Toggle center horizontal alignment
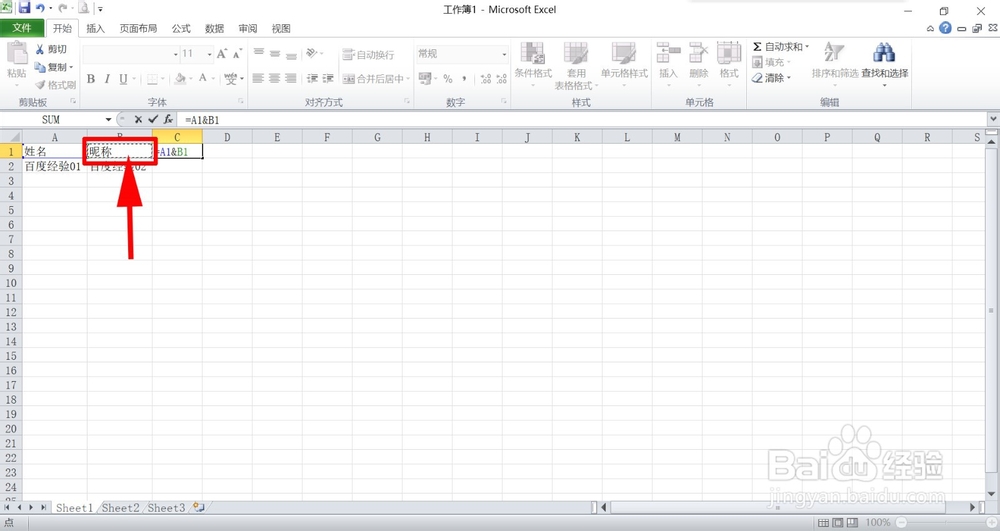 (274, 78)
